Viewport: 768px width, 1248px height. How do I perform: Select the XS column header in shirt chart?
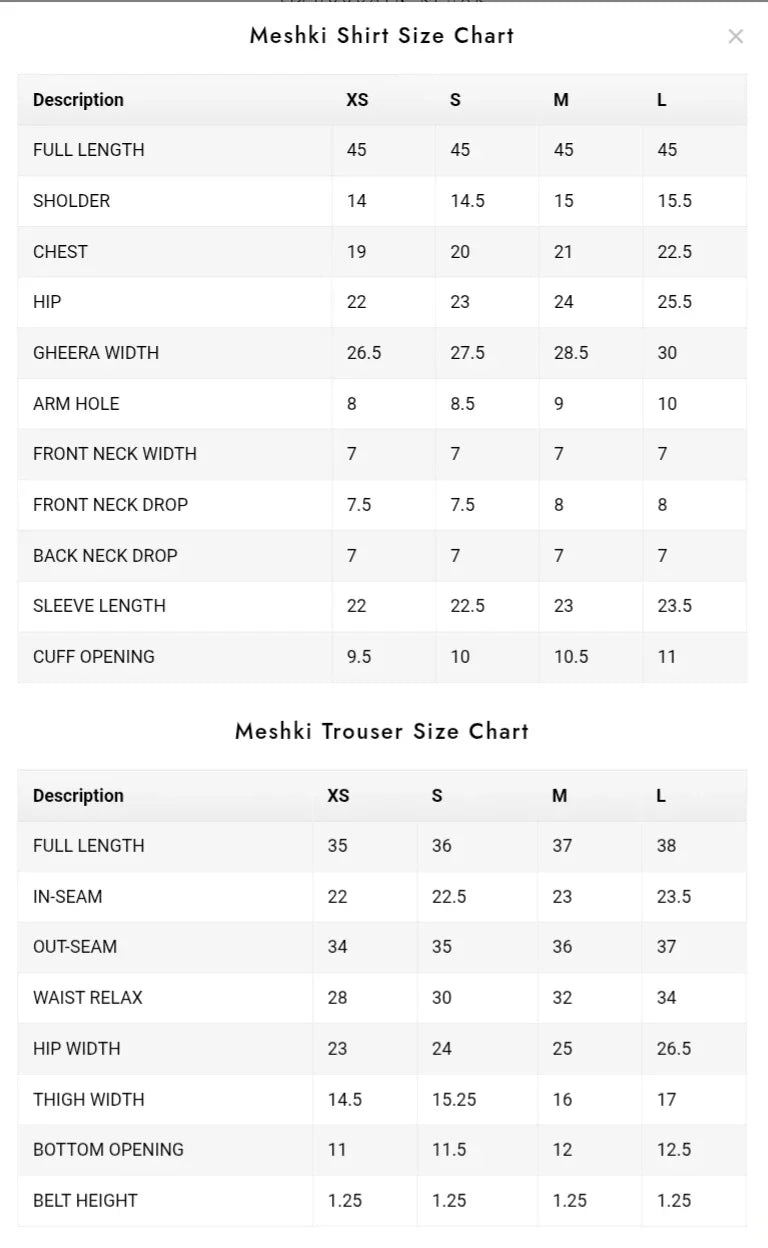pos(357,100)
